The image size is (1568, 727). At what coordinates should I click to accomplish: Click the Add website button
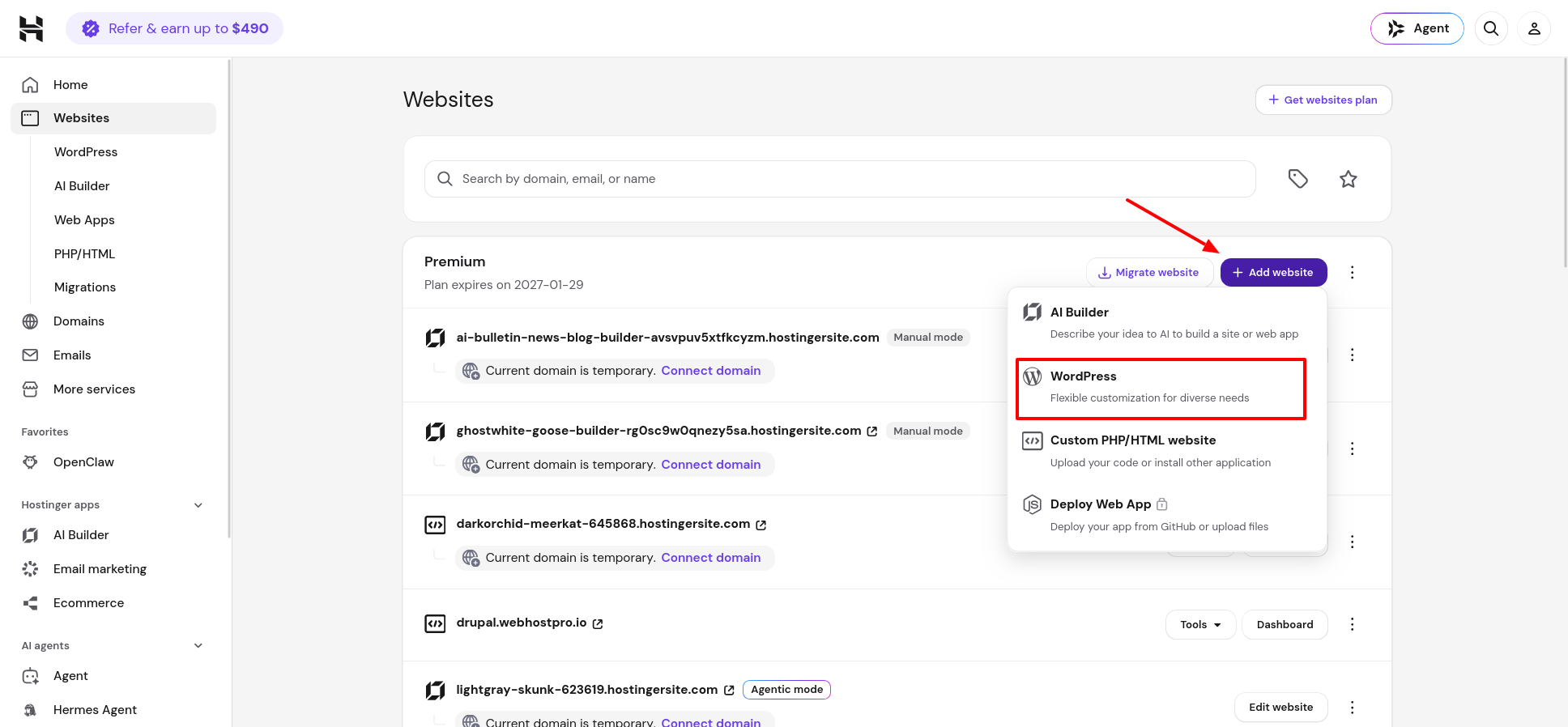[1273, 272]
